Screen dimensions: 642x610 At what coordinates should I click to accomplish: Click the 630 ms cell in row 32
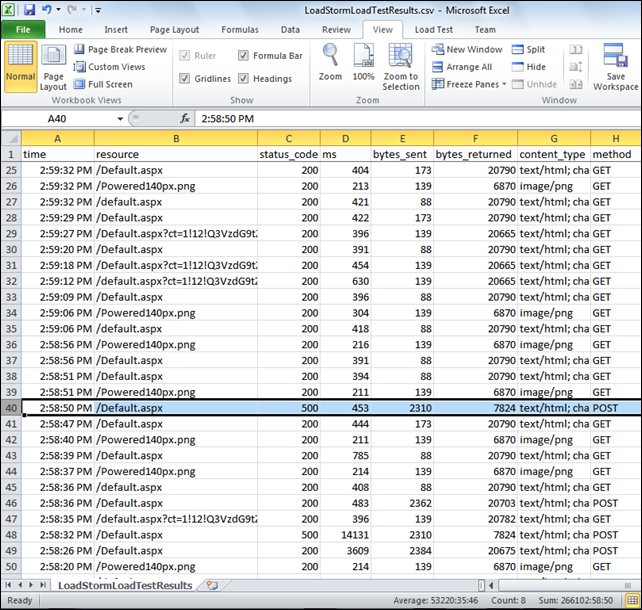[x=346, y=281]
